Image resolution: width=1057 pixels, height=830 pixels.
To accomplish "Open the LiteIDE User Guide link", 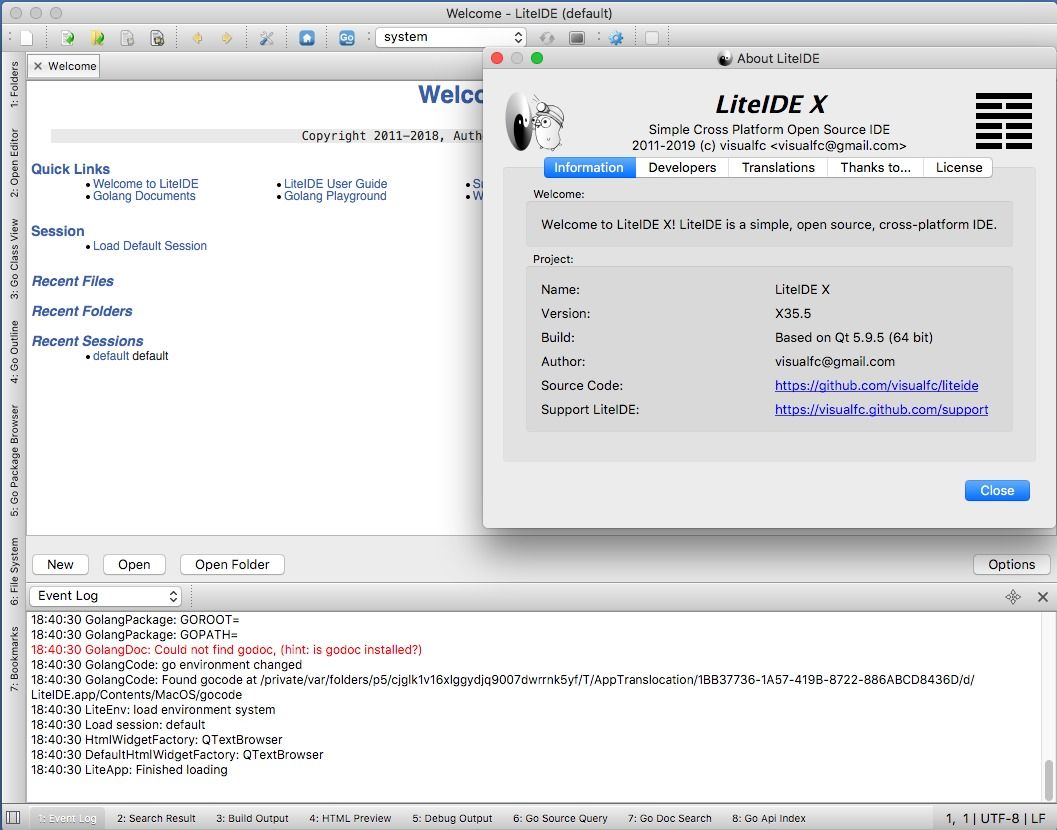I will point(336,184).
